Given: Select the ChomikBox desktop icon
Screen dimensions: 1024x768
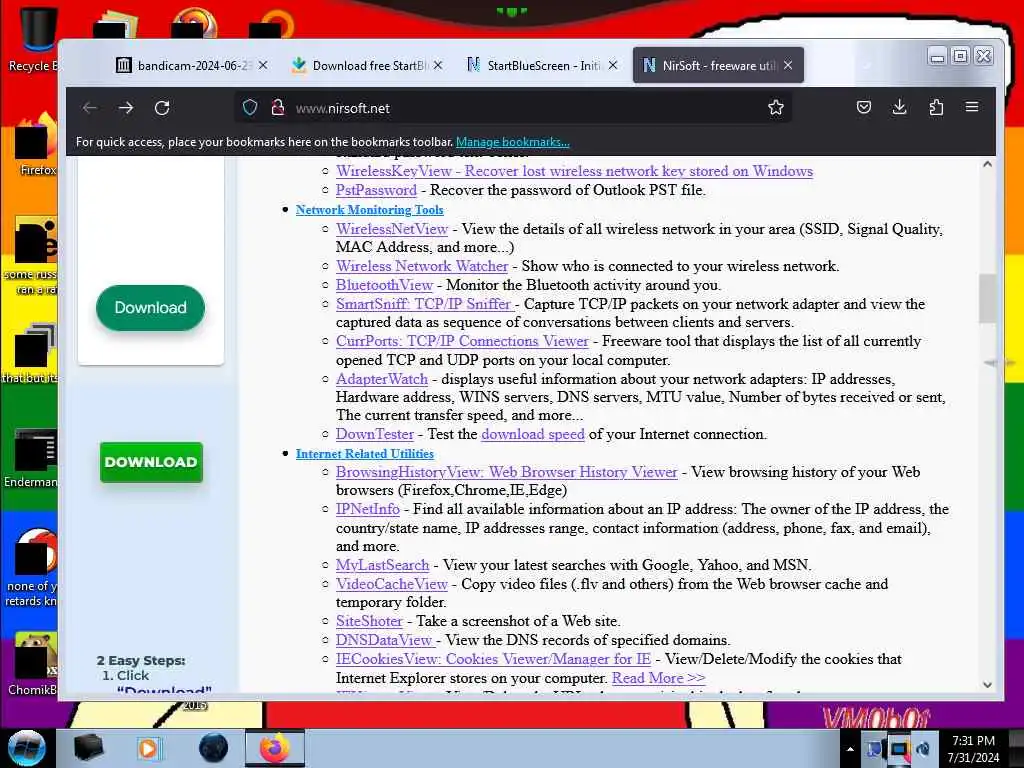Looking at the screenshot, I should click(34, 663).
